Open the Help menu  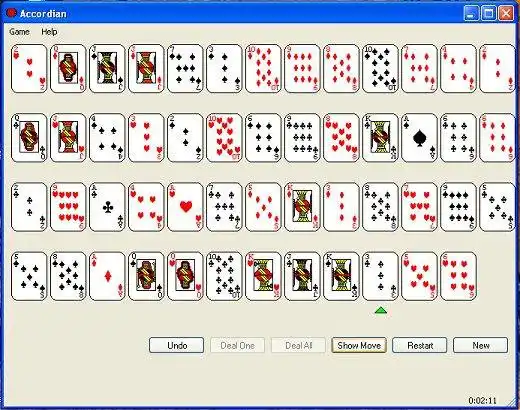click(49, 32)
